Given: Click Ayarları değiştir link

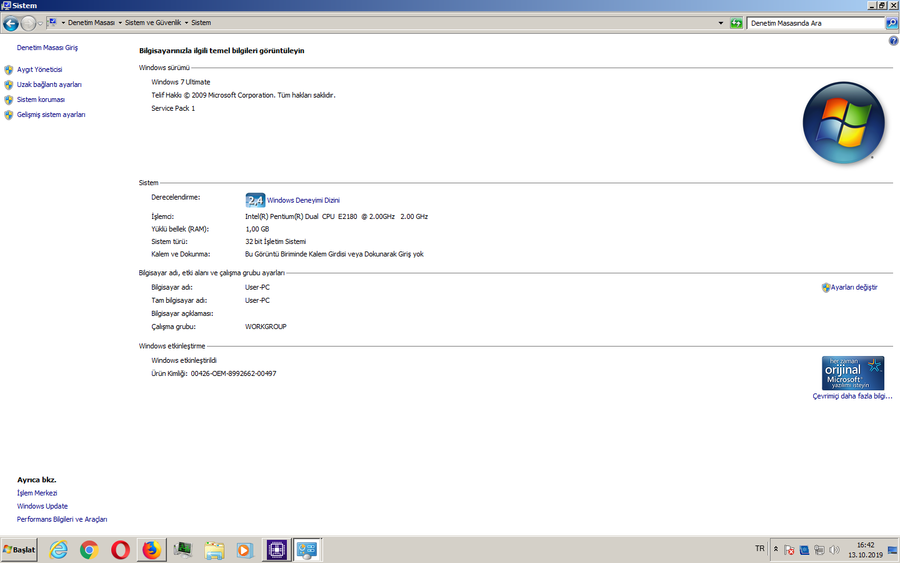Looking at the screenshot, I should coord(854,288).
